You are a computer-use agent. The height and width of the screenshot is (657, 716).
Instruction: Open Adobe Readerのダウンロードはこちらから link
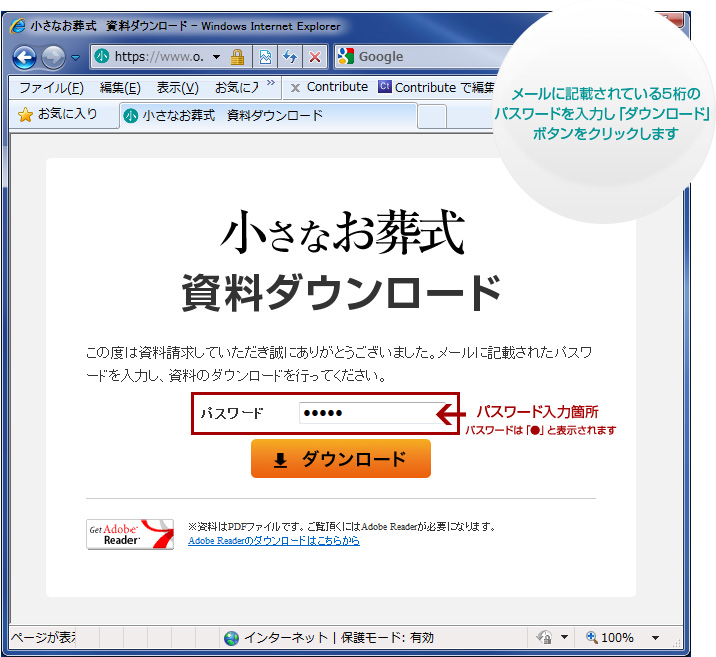(274, 541)
